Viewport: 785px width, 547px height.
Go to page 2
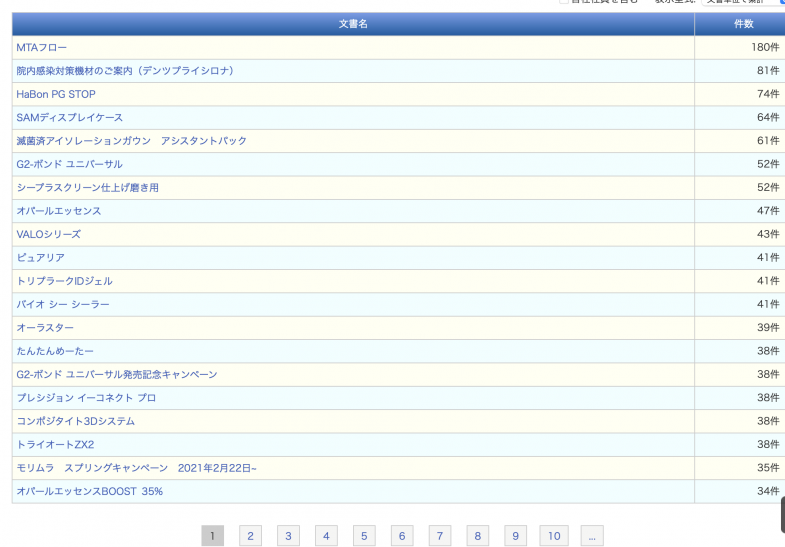pyautogui.click(x=250, y=536)
